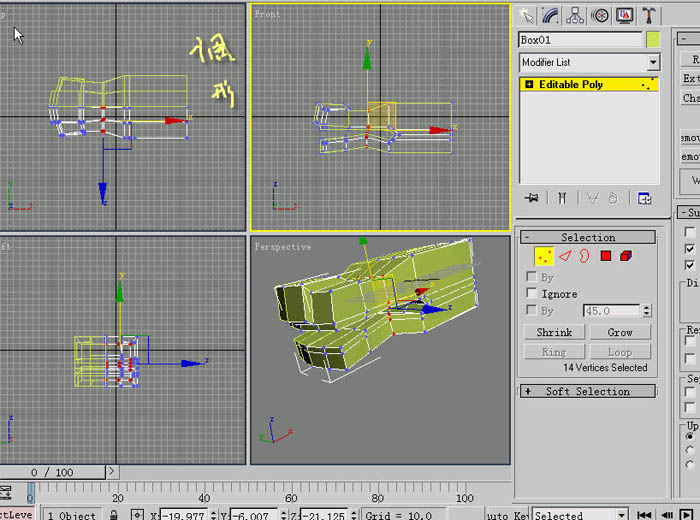Viewport: 700px width, 520px height.
Task: Select the Polygon sub-object level icon
Action: [x=605, y=256]
